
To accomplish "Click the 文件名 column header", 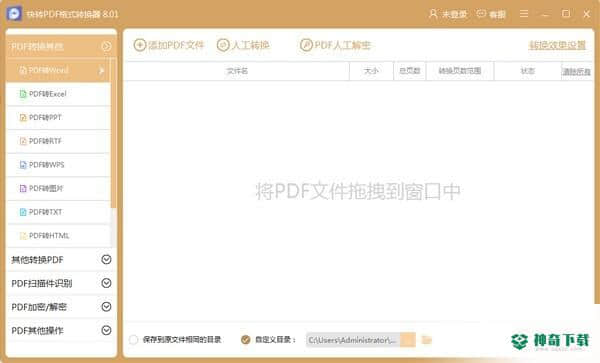I will 237,71.
